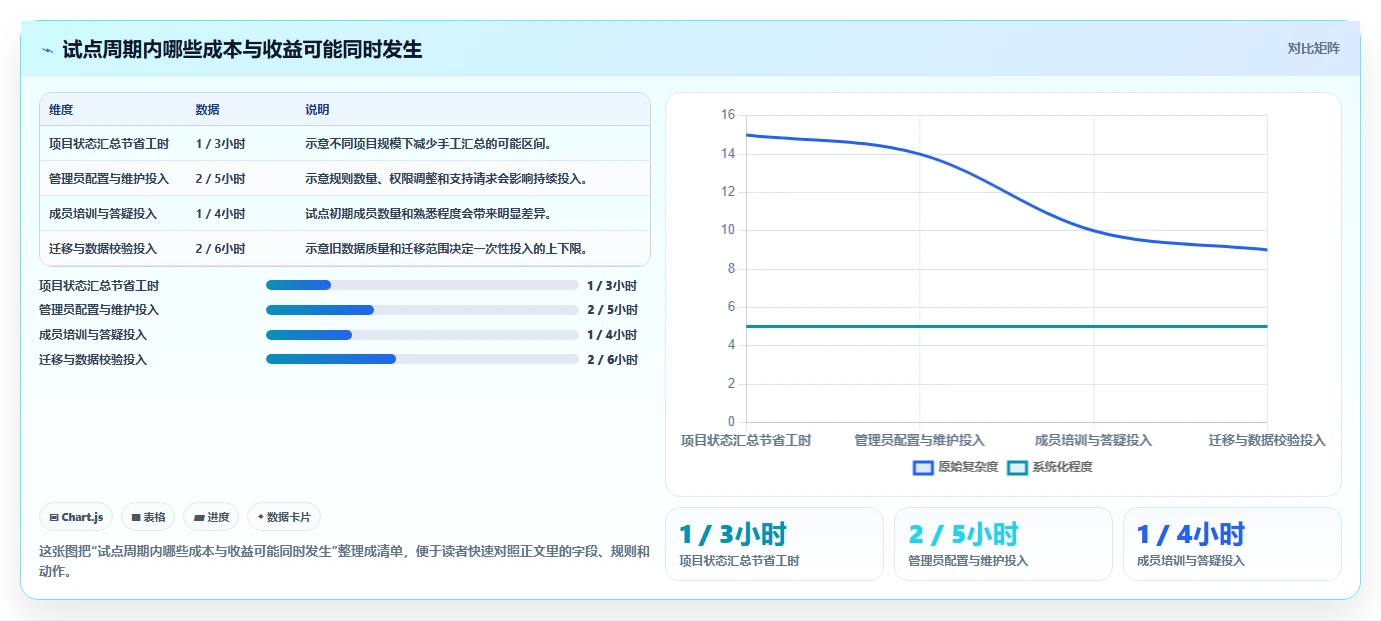Click the lightning icon beside the title
The image size is (1381, 621).
tap(48, 50)
